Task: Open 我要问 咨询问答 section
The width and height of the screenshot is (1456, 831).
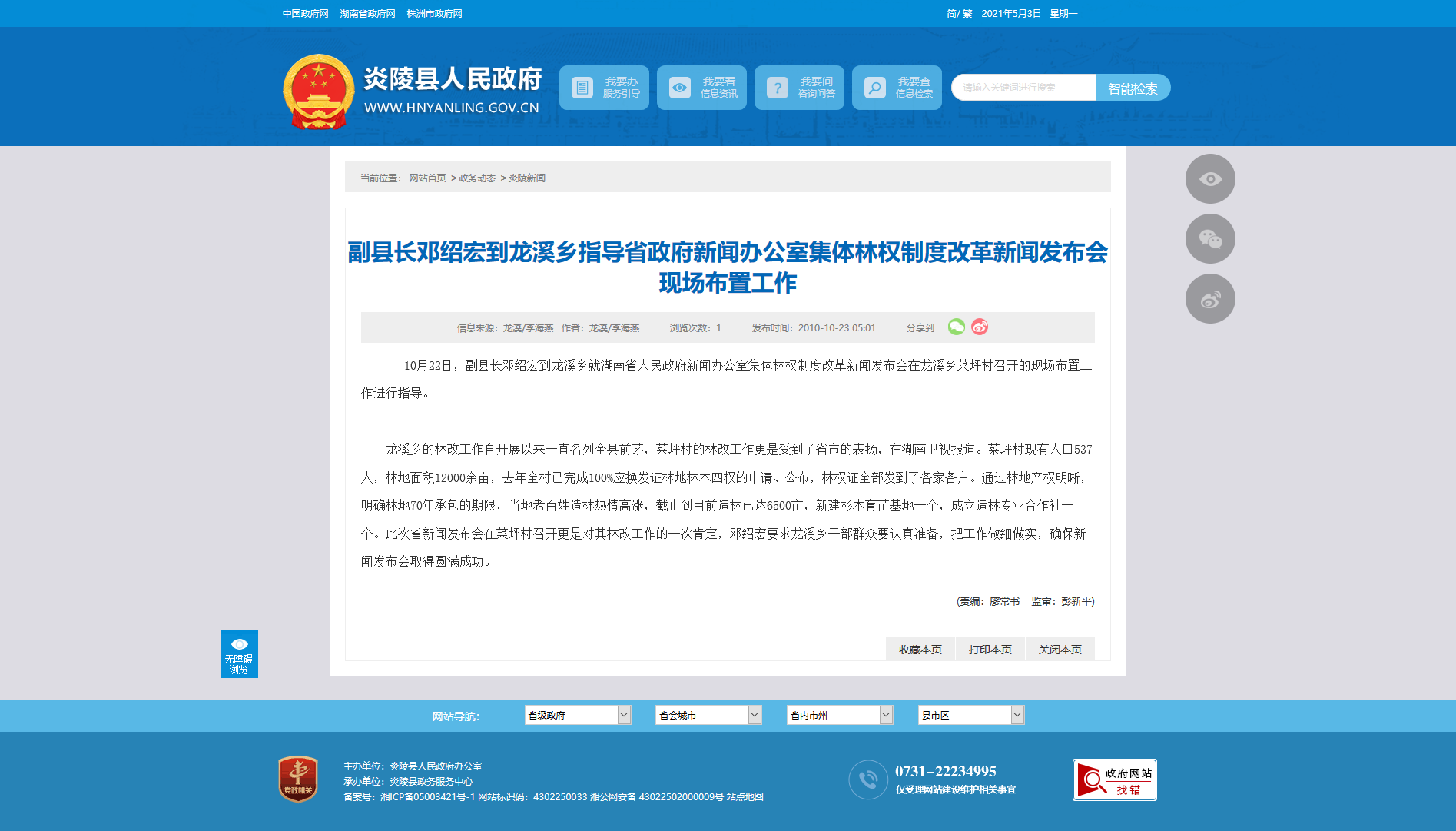Action: tap(799, 88)
